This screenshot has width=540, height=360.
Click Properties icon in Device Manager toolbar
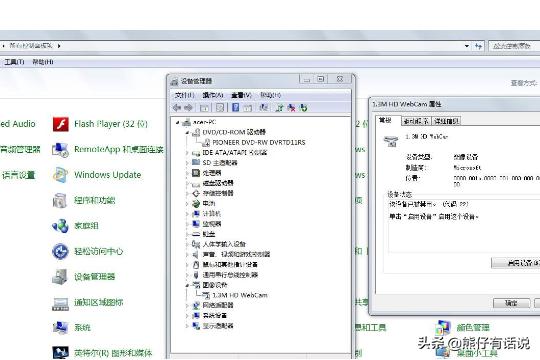pos(220,108)
